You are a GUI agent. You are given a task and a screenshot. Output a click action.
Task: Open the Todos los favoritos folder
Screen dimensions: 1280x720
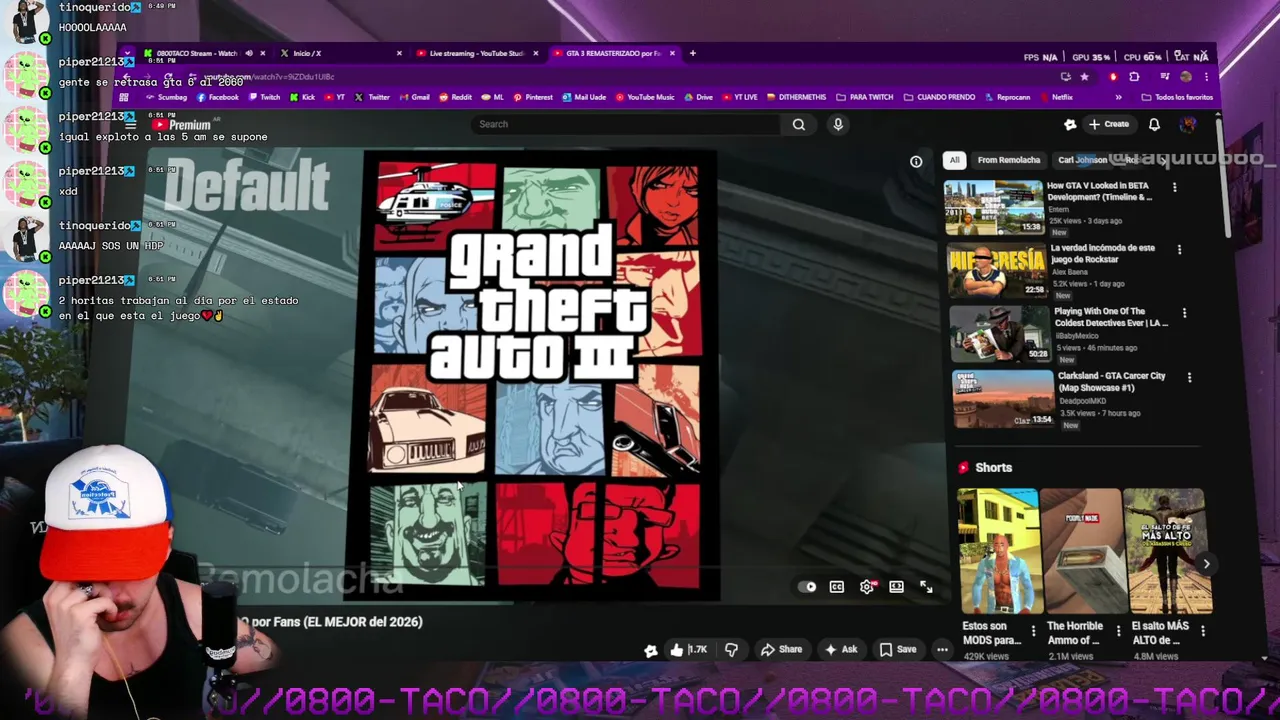[x=1177, y=97]
